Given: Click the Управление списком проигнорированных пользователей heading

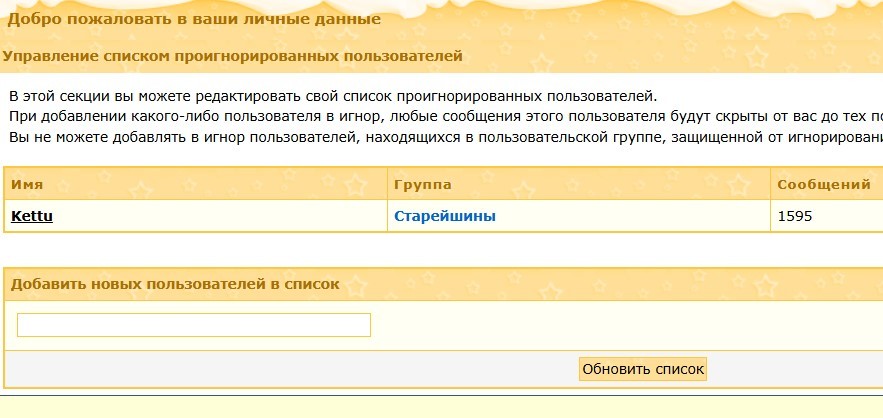Looking at the screenshot, I should point(233,56).
